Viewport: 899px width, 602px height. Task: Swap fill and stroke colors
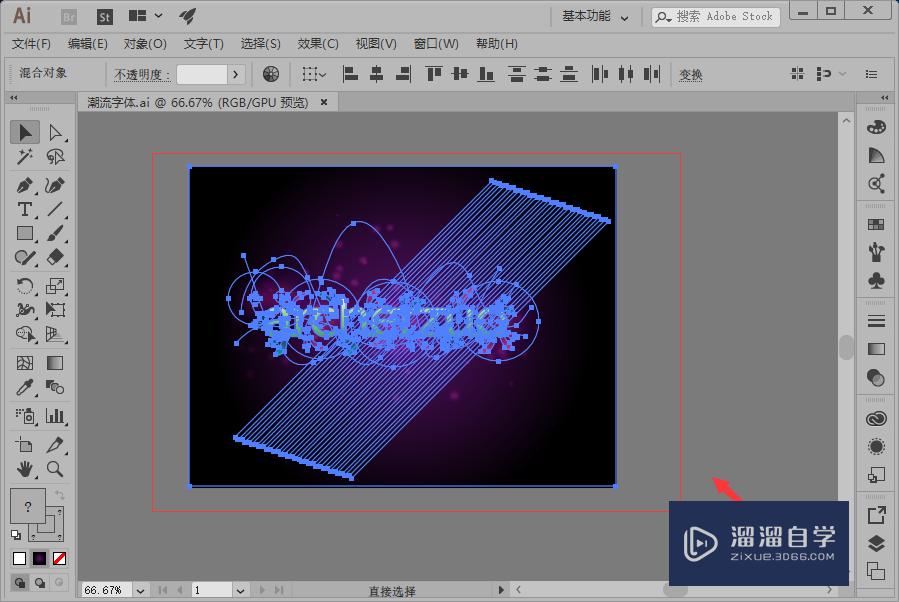click(x=59, y=495)
